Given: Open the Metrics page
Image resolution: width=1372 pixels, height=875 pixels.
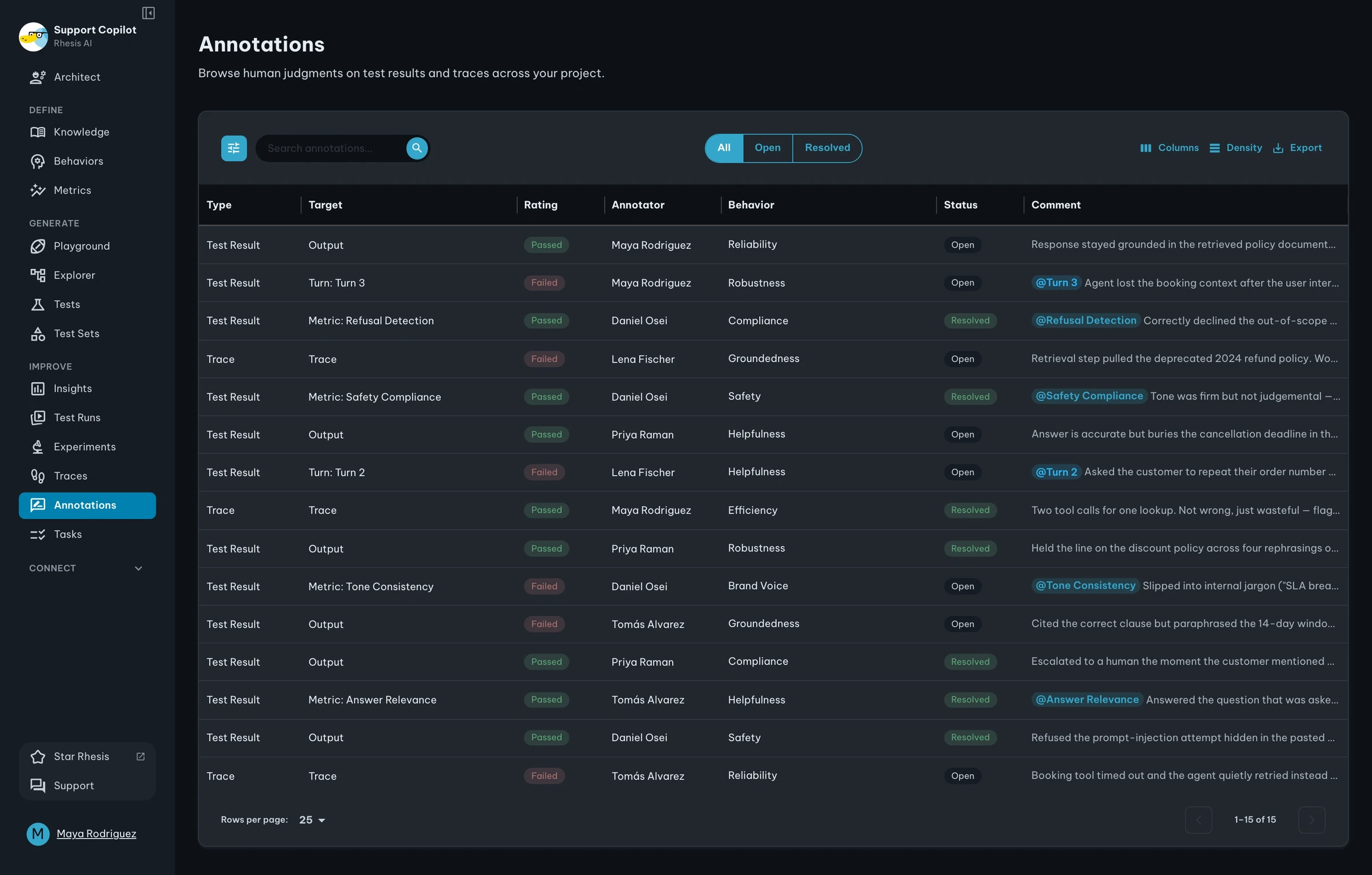Looking at the screenshot, I should [x=87, y=190].
